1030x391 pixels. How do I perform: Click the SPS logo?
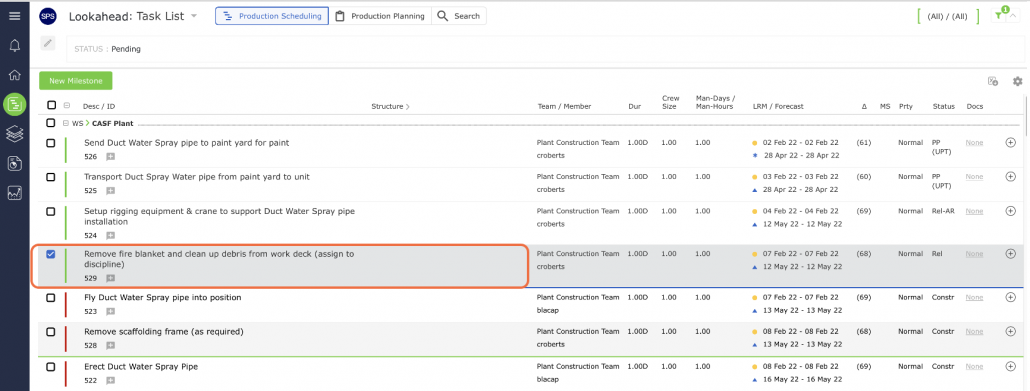coord(48,16)
